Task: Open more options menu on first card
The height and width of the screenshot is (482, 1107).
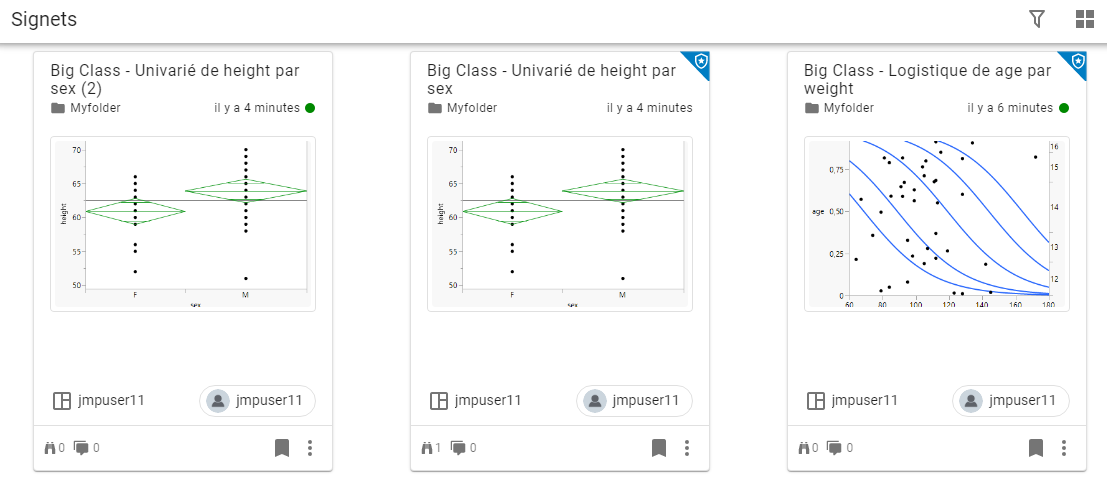Action: pos(310,448)
